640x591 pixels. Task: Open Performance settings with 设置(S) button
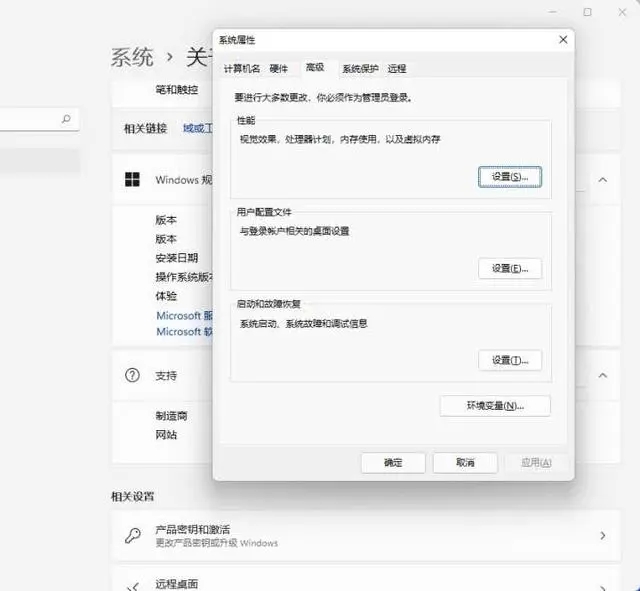tap(510, 177)
